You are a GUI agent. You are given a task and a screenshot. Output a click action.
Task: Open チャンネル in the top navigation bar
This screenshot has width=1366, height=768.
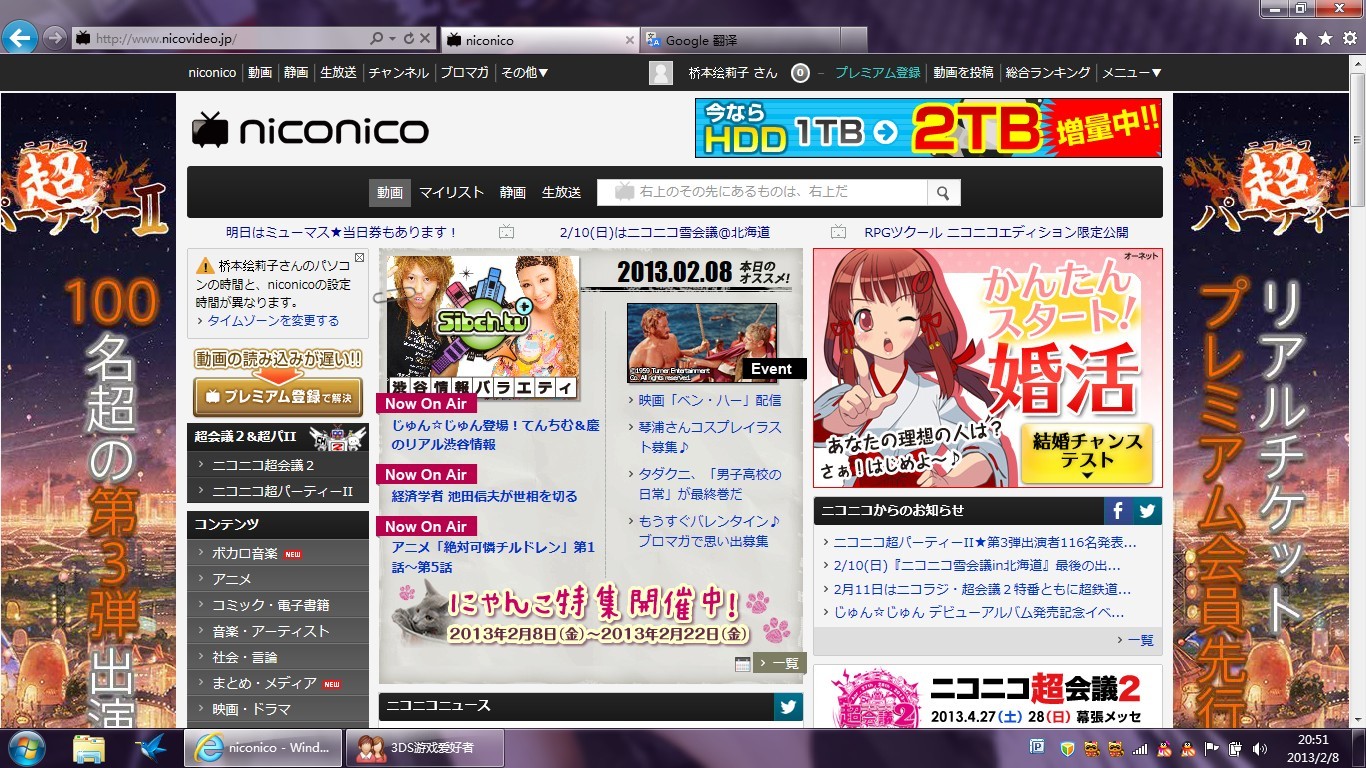click(398, 73)
